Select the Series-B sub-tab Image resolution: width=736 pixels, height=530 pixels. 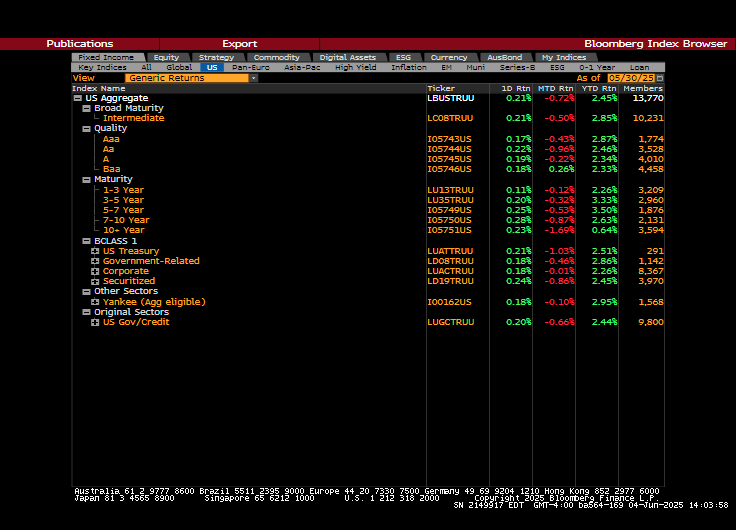point(517,68)
